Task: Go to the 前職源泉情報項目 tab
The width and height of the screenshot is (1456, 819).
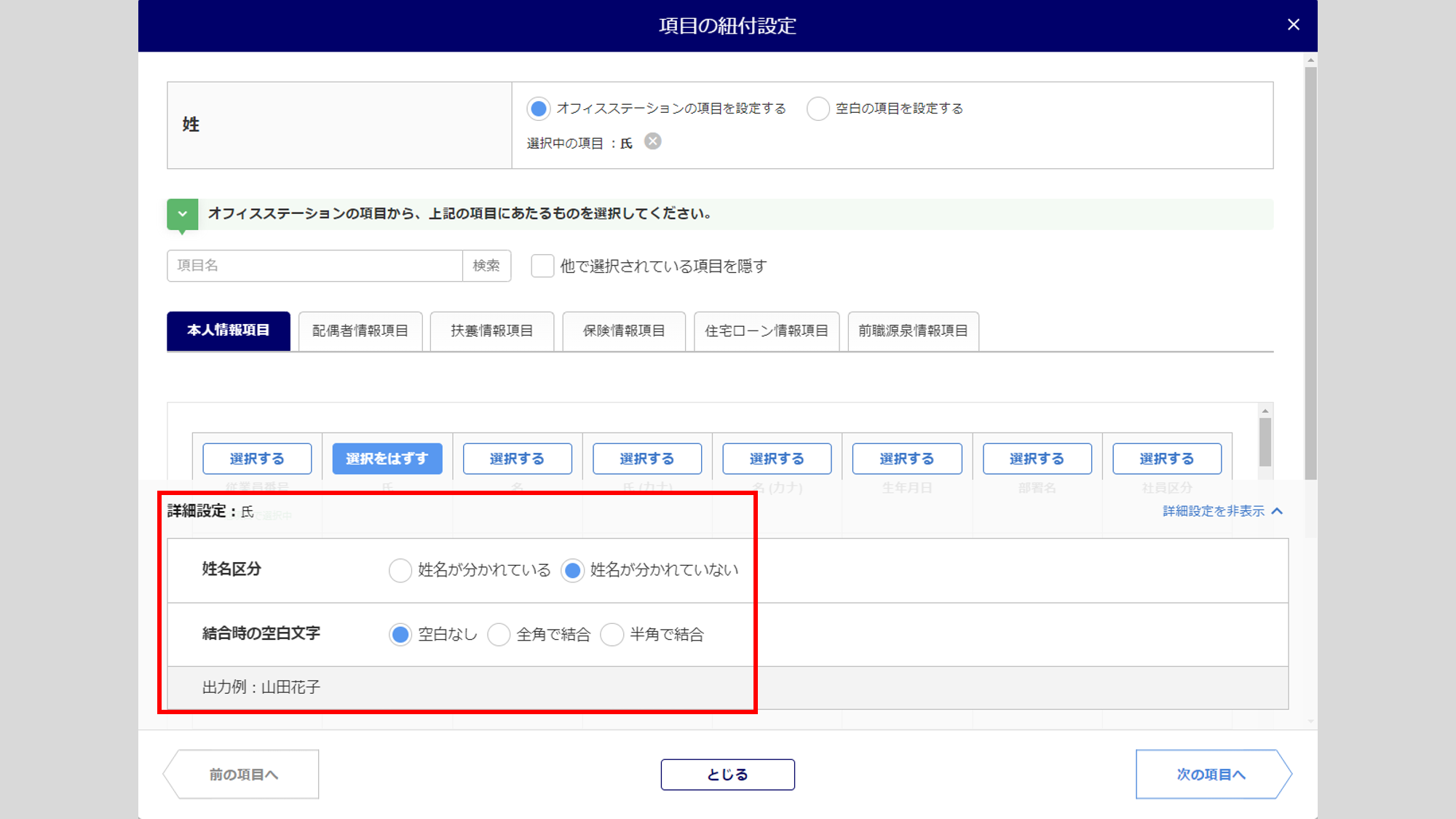Action: [913, 331]
